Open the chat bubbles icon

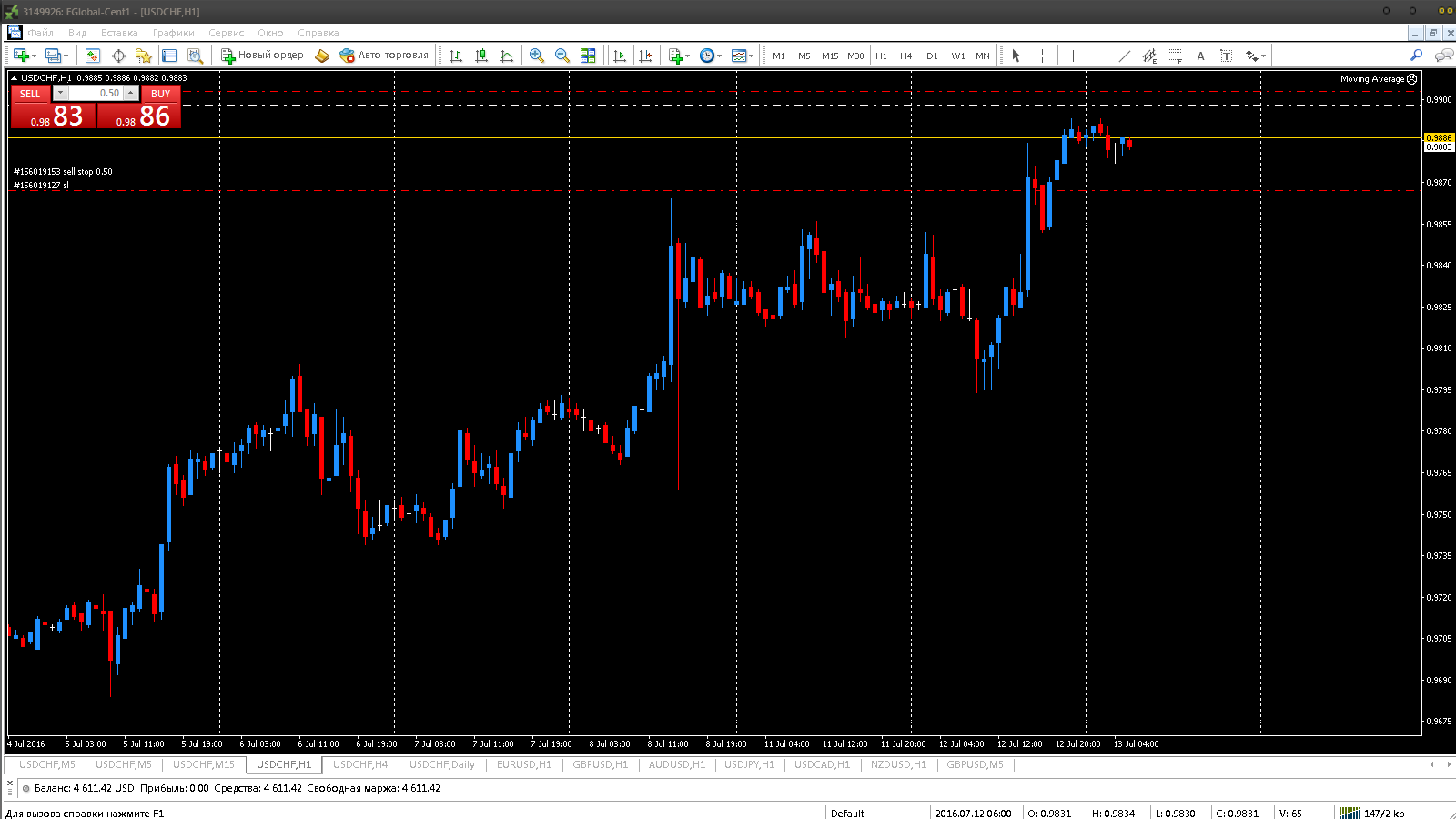pos(1443,56)
